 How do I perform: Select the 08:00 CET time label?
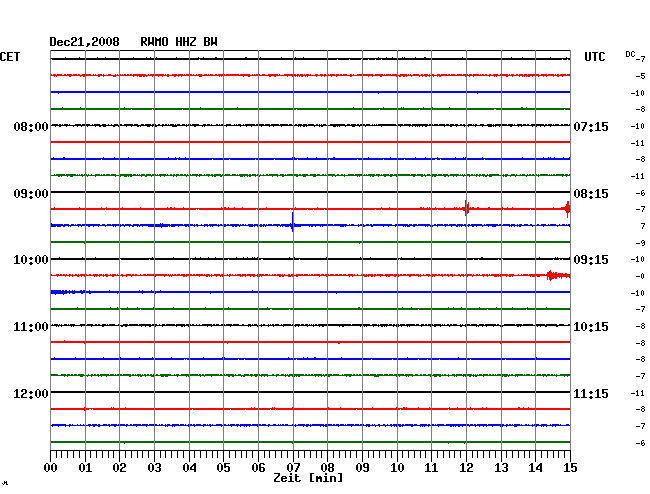(x=31, y=126)
